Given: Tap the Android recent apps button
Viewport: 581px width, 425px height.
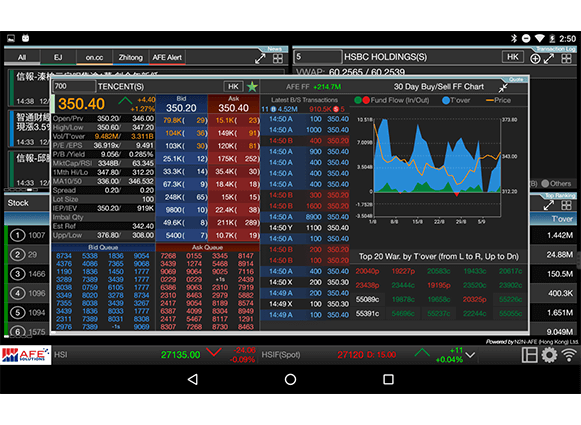Looking at the screenshot, I should 388,379.
